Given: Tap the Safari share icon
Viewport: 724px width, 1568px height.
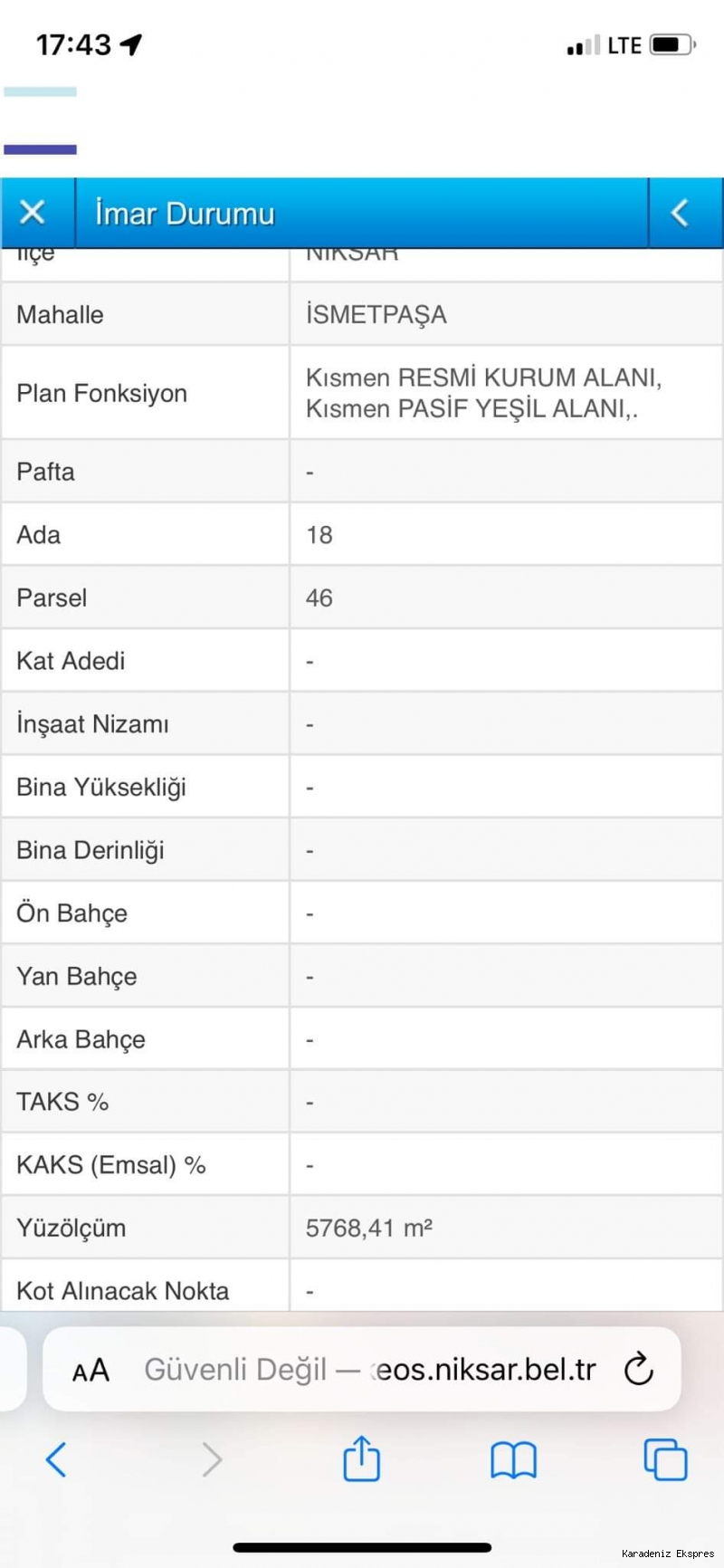Looking at the screenshot, I should 361,1458.
